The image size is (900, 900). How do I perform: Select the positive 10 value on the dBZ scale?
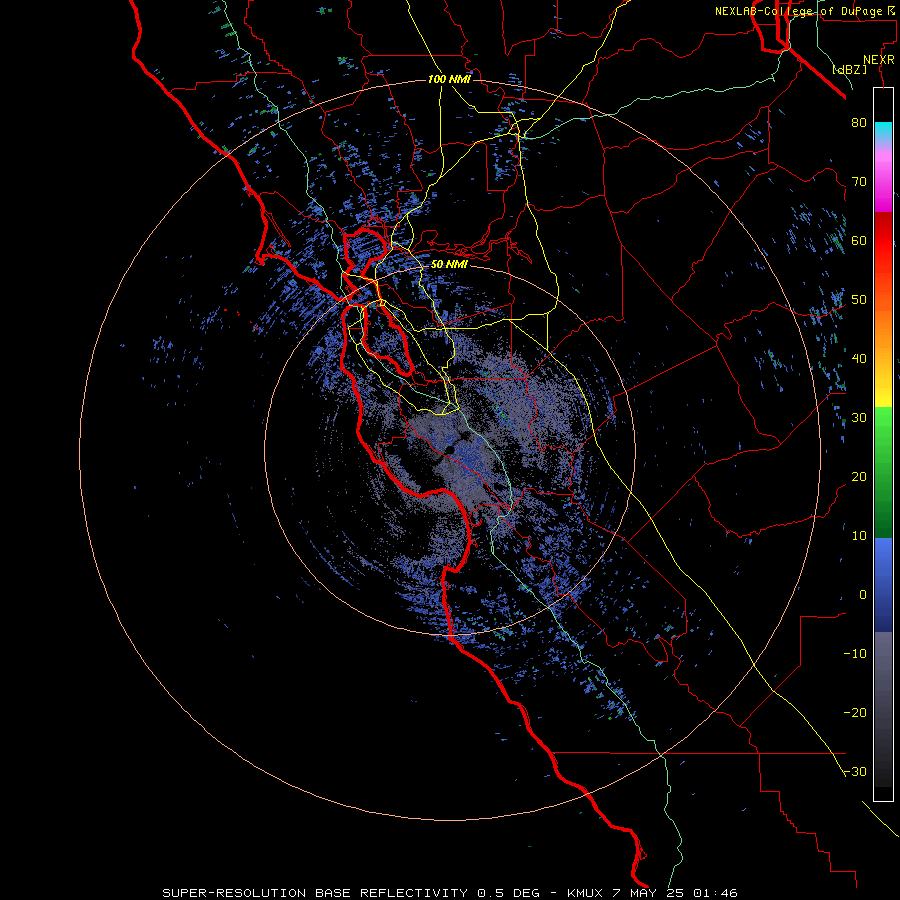(859, 536)
